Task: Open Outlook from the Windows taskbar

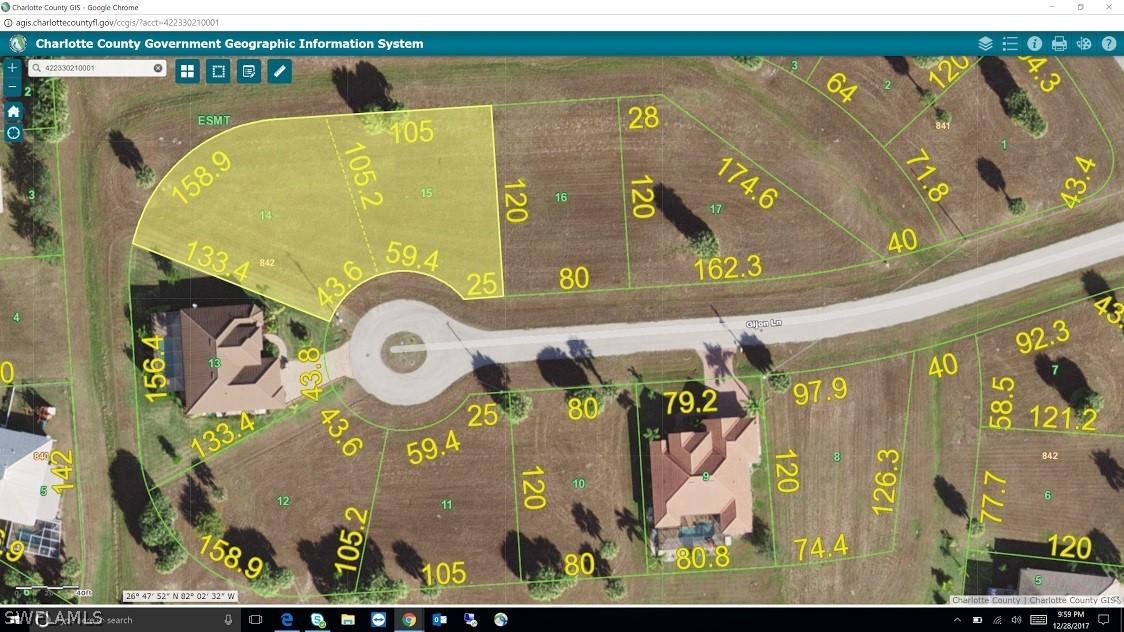Action: click(439, 620)
